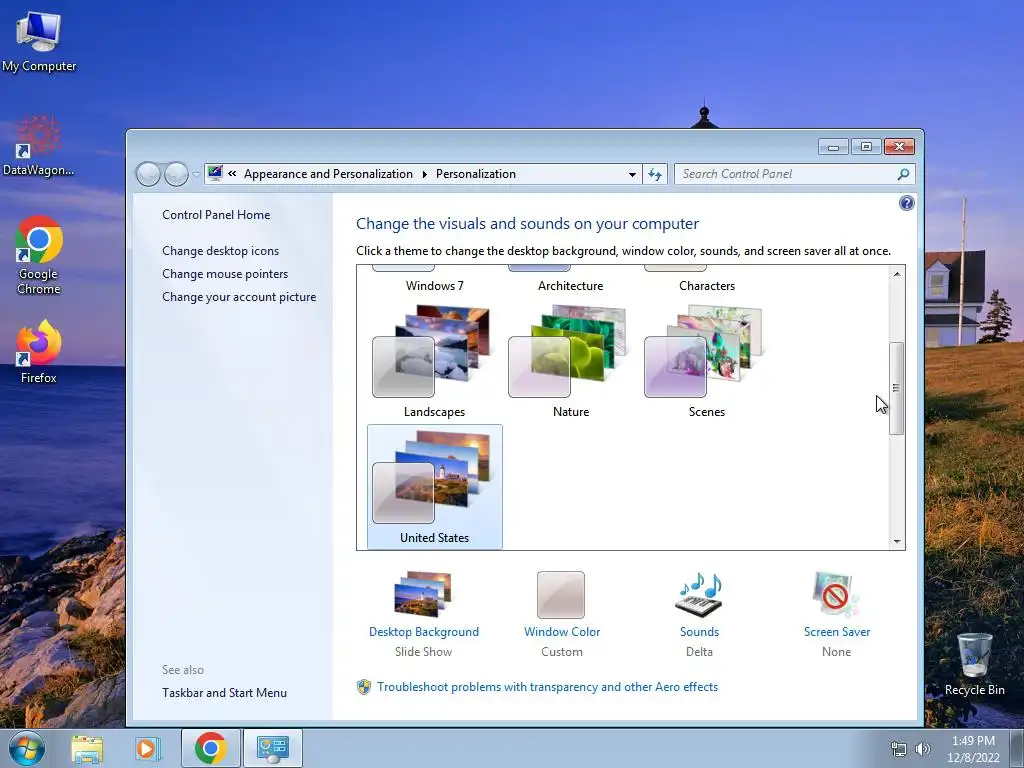Show the clock showing 1:49 PM
1024x768 pixels.
[973, 748]
